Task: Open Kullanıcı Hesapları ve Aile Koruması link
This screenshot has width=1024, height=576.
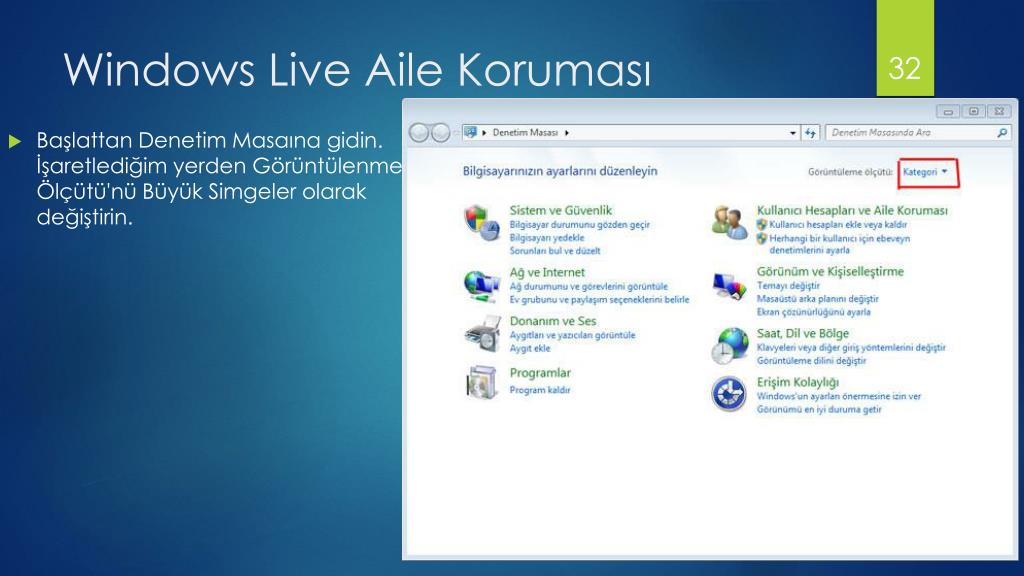Action: click(852, 210)
